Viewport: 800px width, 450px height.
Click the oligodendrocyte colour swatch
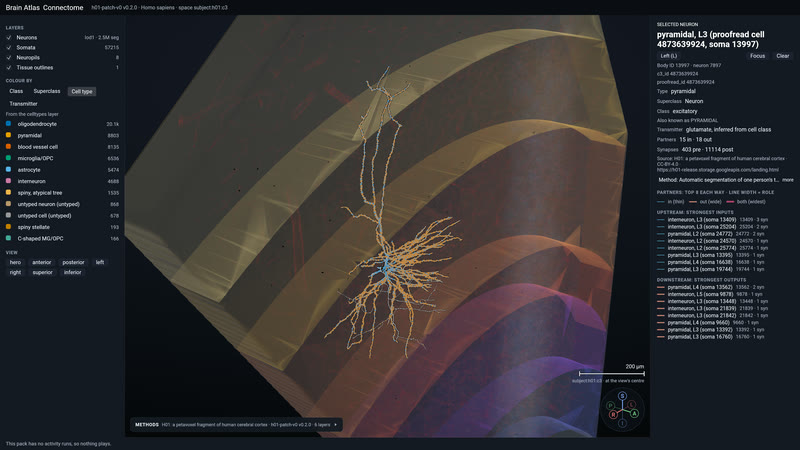pos(8,124)
